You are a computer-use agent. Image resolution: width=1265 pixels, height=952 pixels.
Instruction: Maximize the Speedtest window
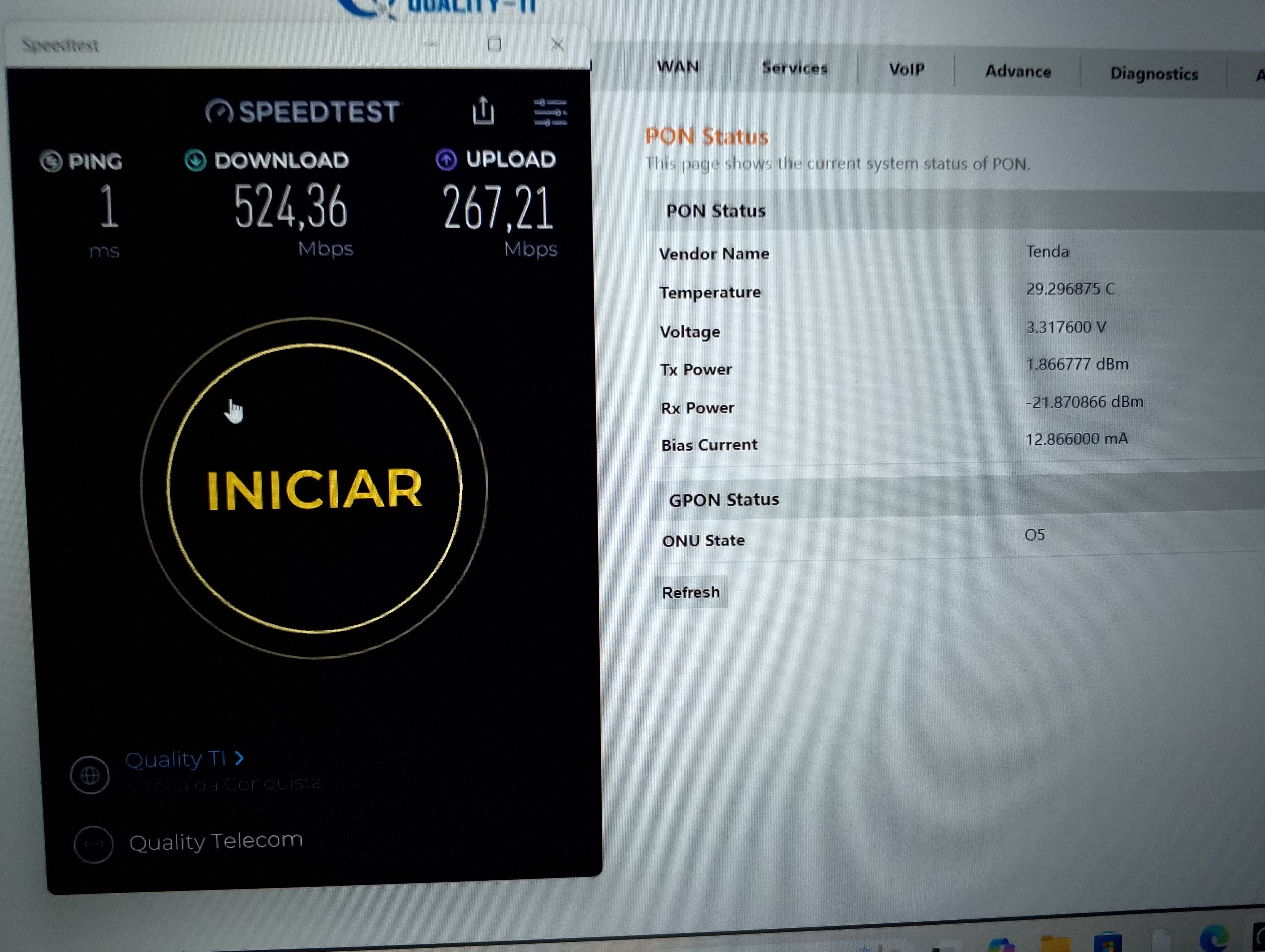point(494,45)
